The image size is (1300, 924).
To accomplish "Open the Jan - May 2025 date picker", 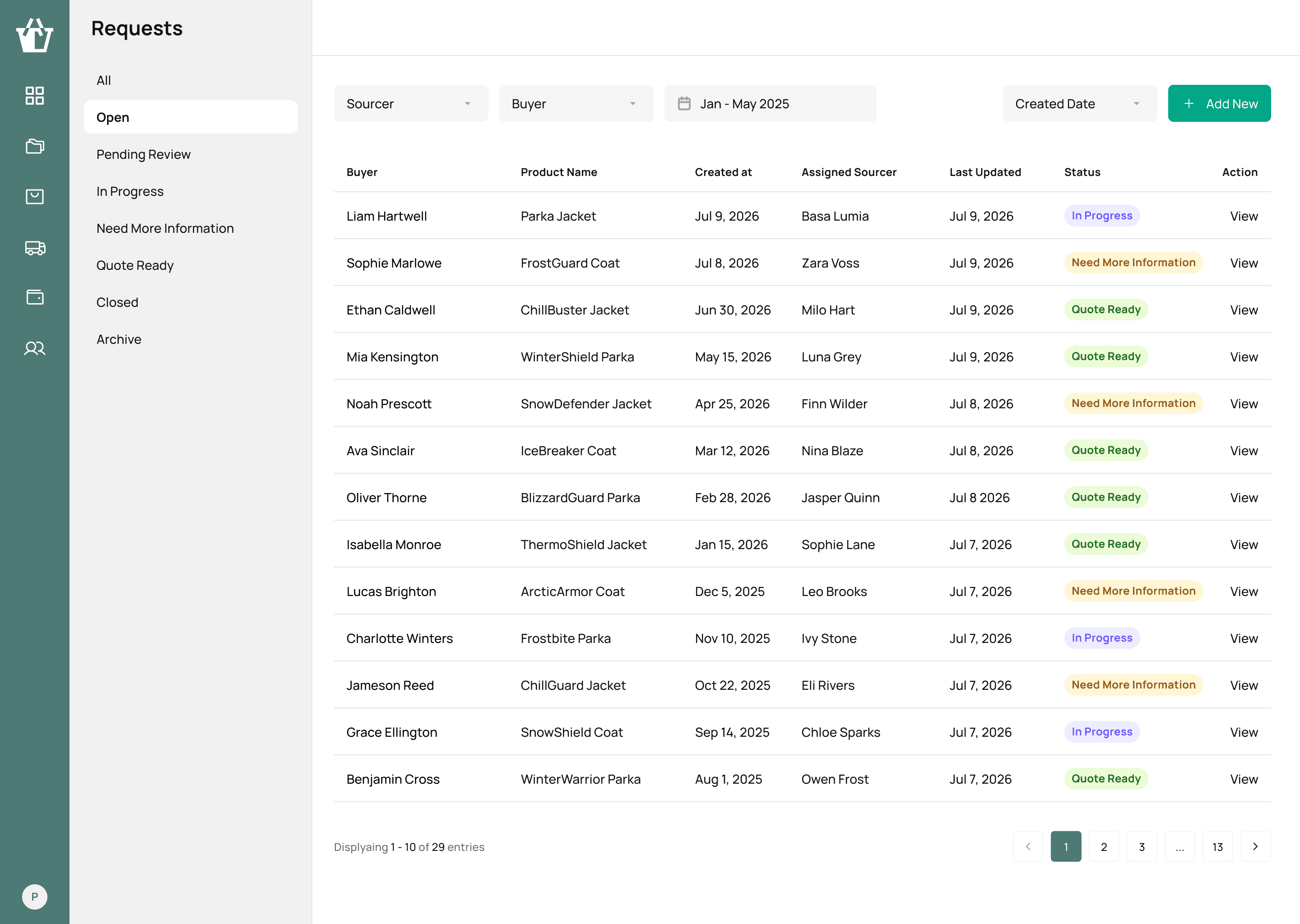I will coord(770,104).
